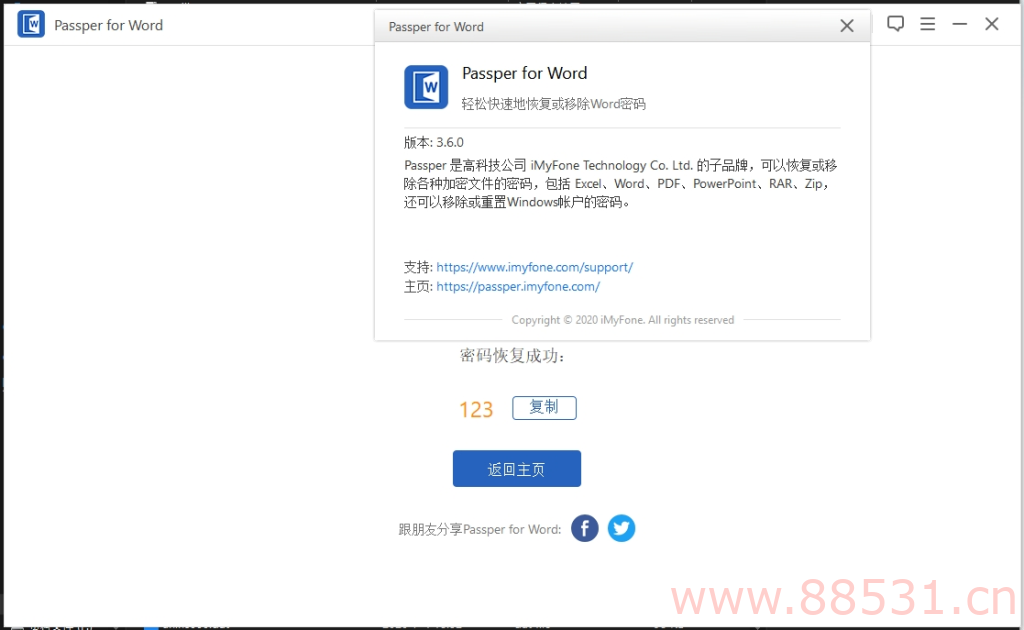Open the passper.imyfone.com homepage link
The width and height of the screenshot is (1024, 630).
click(x=518, y=287)
